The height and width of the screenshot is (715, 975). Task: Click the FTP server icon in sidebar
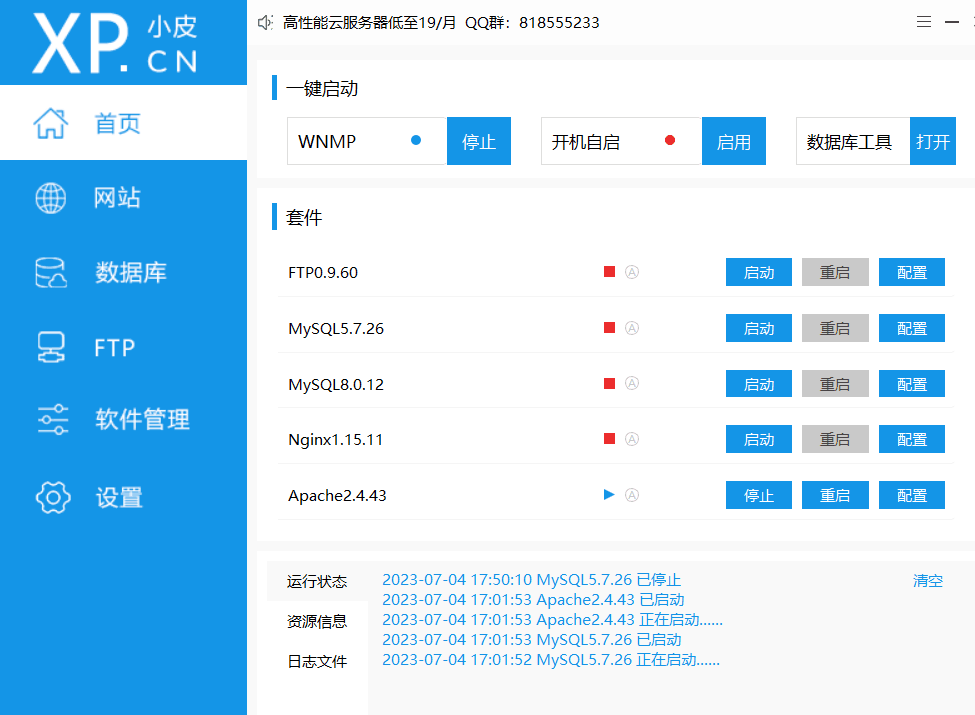(x=50, y=347)
